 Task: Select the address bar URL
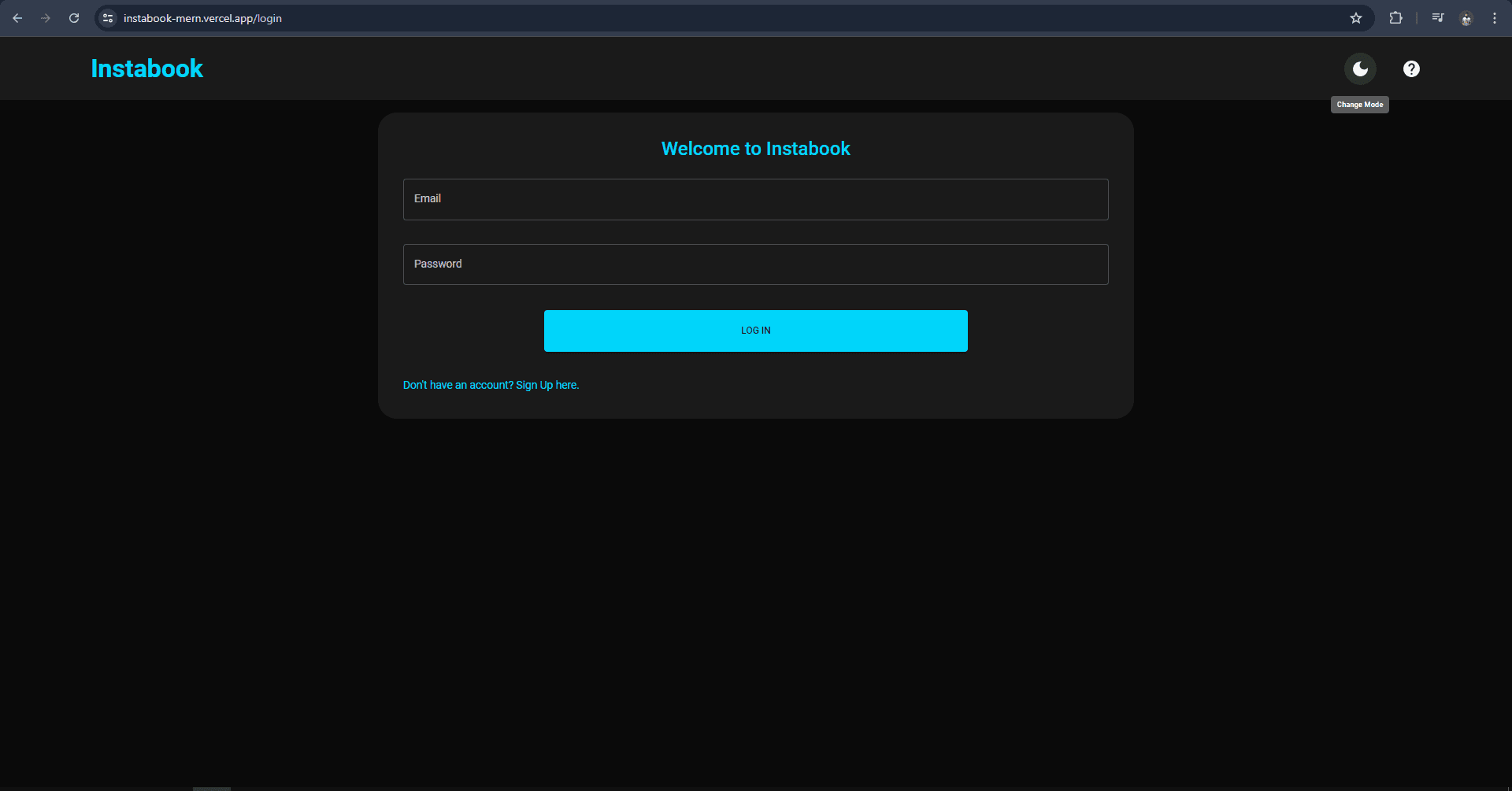click(202, 17)
